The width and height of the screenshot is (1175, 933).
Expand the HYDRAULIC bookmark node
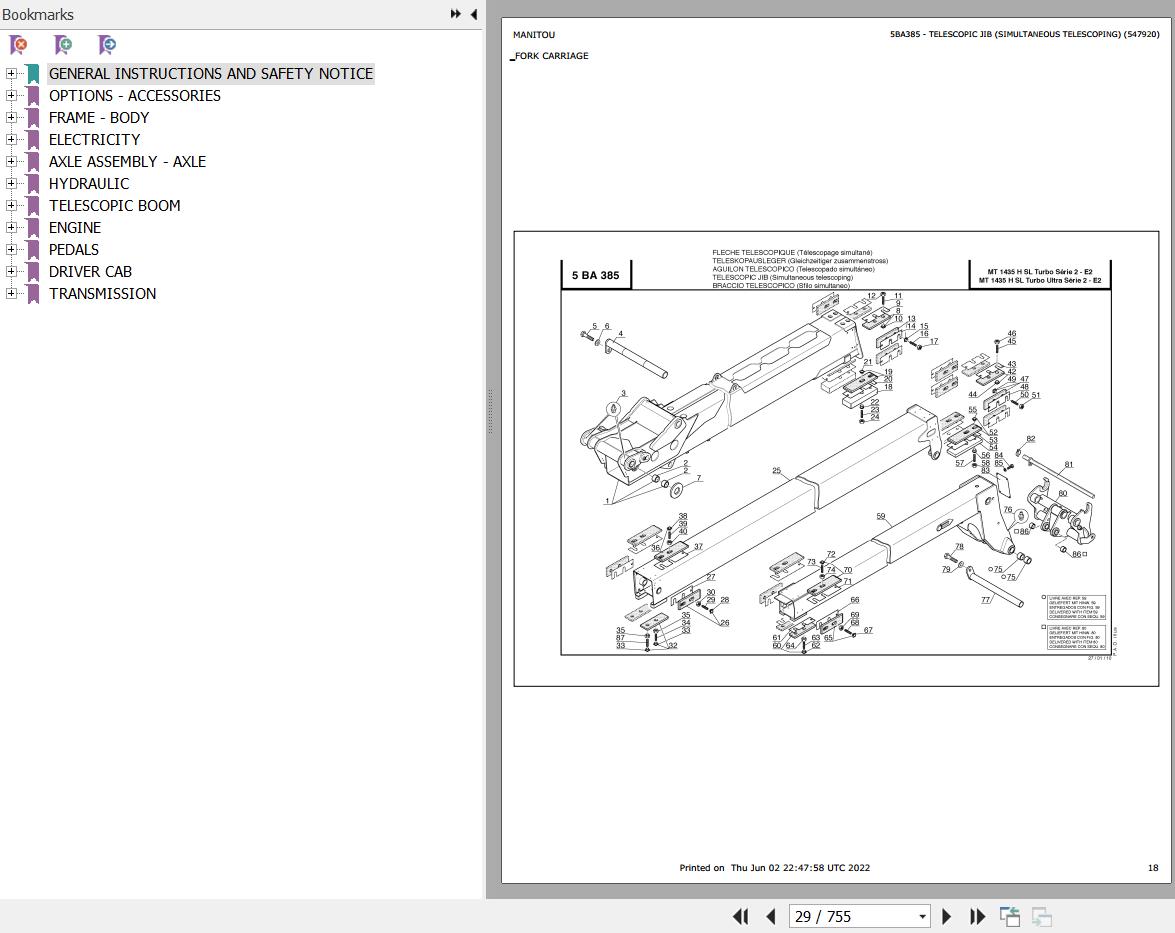coord(10,184)
